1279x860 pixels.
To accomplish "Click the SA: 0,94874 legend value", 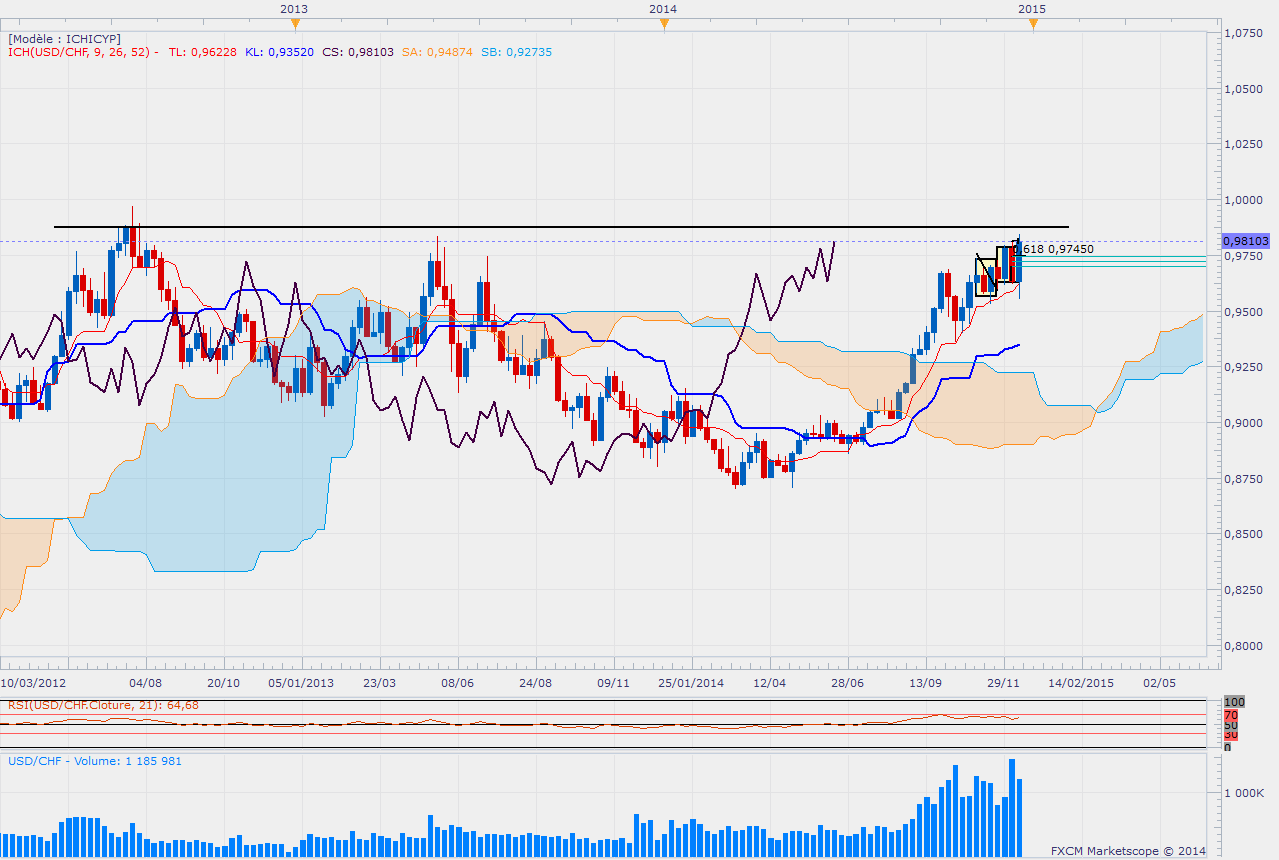I will [x=436, y=52].
